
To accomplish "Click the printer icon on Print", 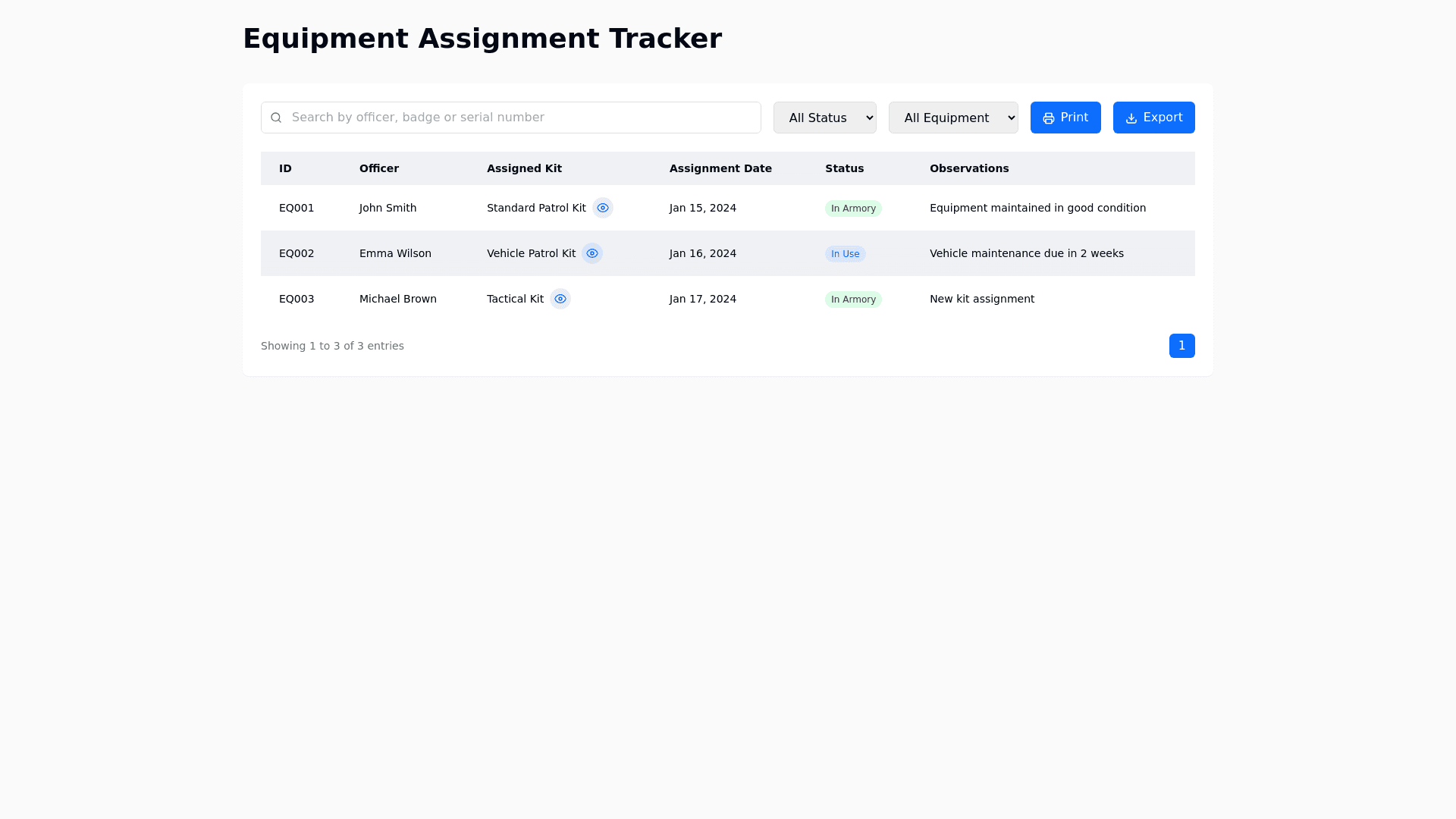I will click(x=1048, y=118).
